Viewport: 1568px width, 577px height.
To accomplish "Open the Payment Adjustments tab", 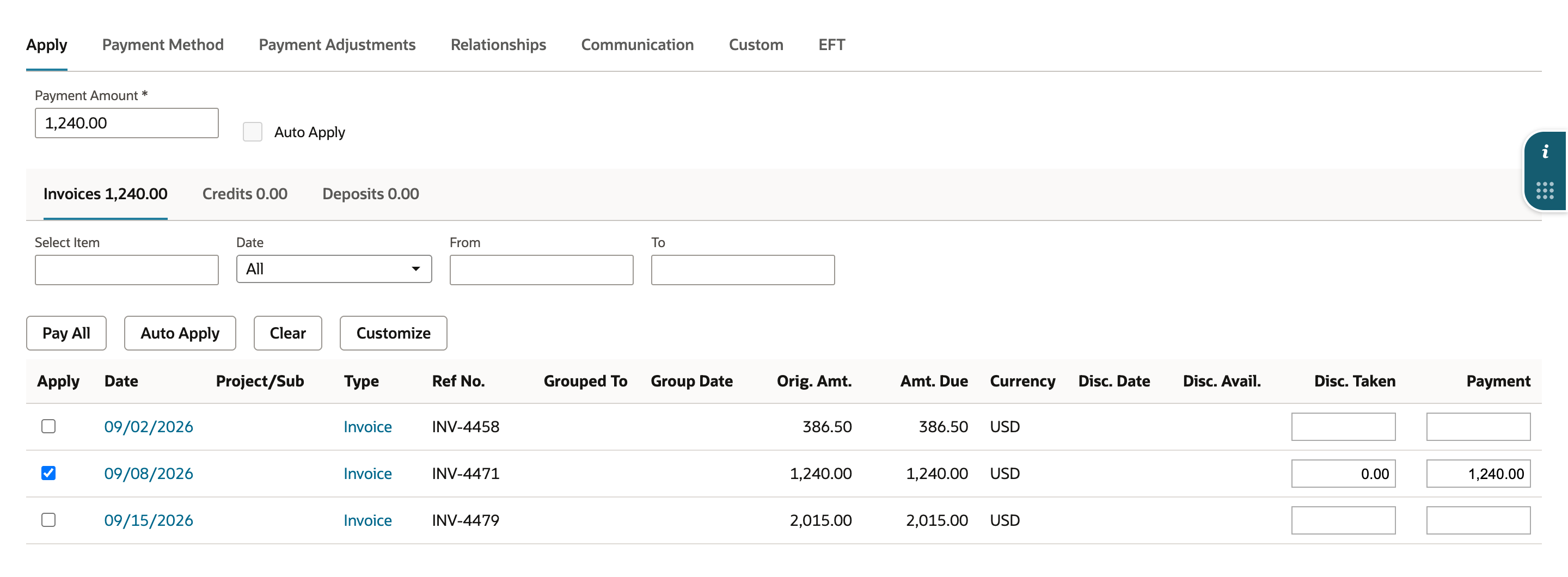I will pos(337,45).
